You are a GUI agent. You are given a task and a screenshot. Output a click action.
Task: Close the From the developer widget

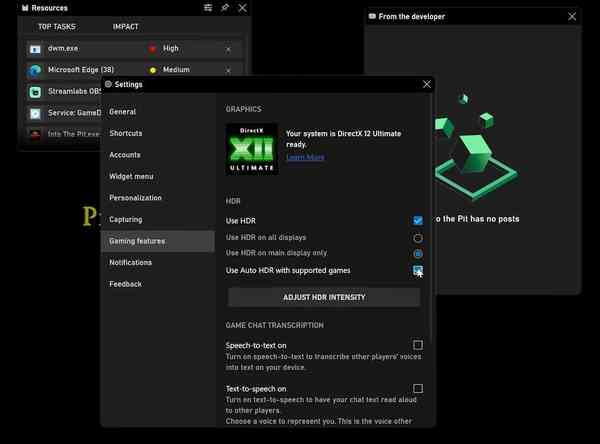571,16
